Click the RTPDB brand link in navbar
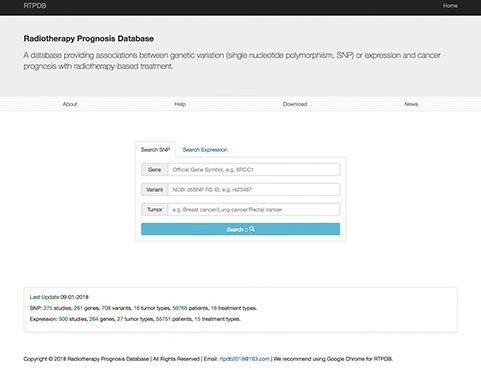This screenshot has width=481, height=370. pyautogui.click(x=35, y=6)
